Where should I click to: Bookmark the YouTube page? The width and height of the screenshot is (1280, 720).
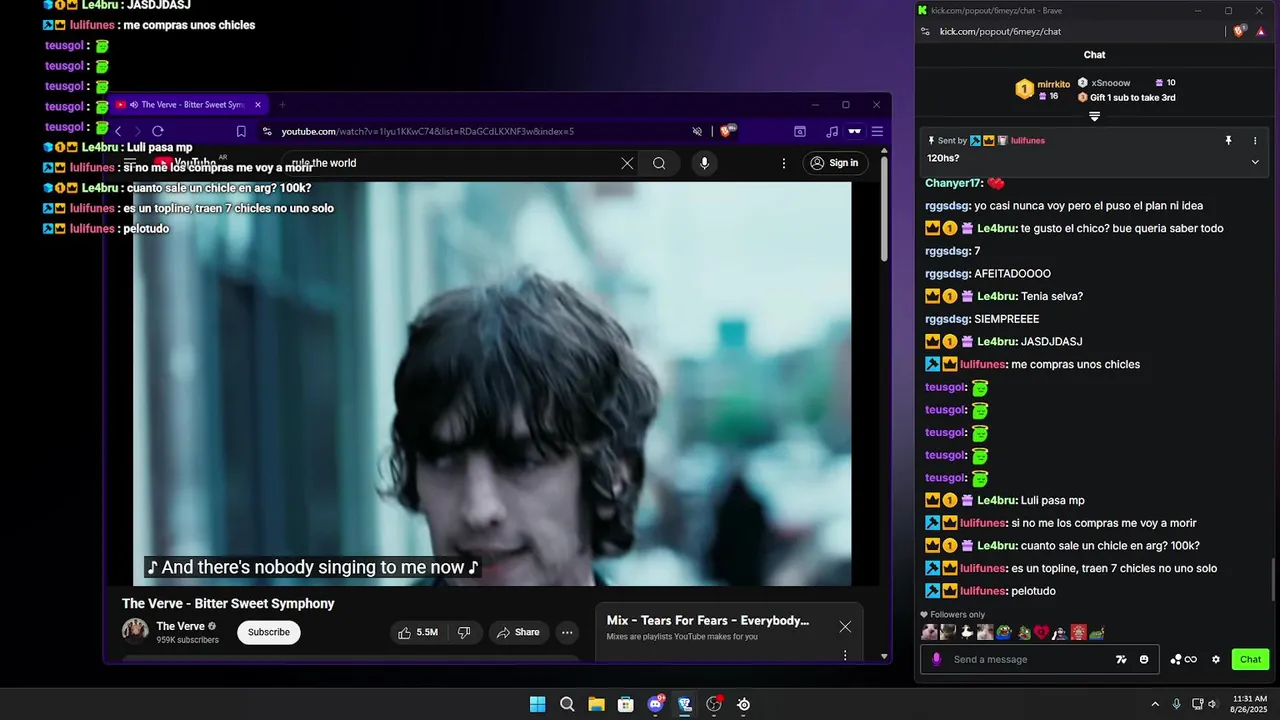[241, 131]
